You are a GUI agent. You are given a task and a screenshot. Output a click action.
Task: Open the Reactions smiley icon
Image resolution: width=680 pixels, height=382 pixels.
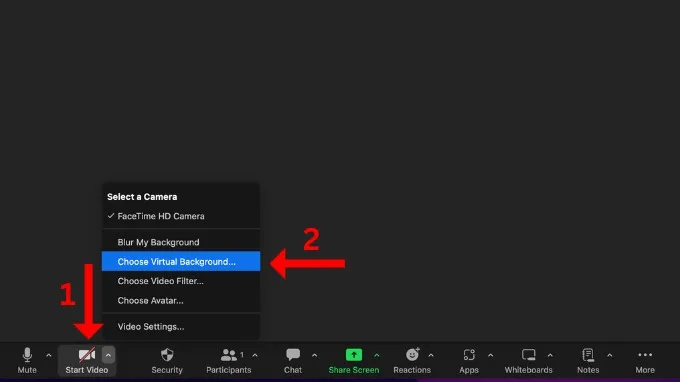412,355
